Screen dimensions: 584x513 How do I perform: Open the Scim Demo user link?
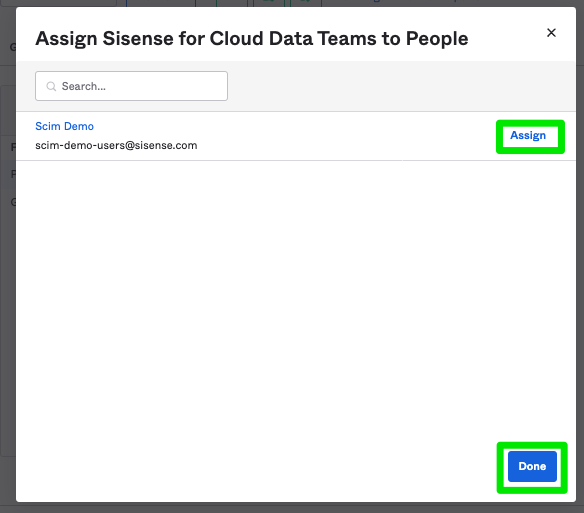click(64, 126)
